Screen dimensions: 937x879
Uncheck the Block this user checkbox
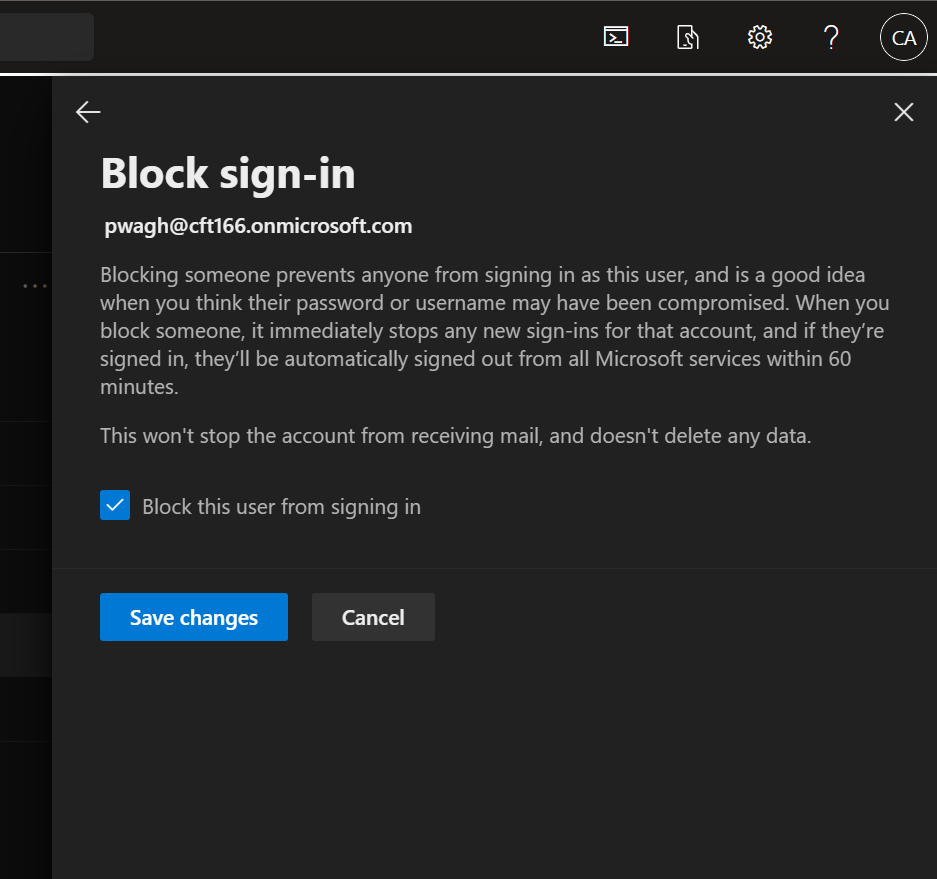115,506
